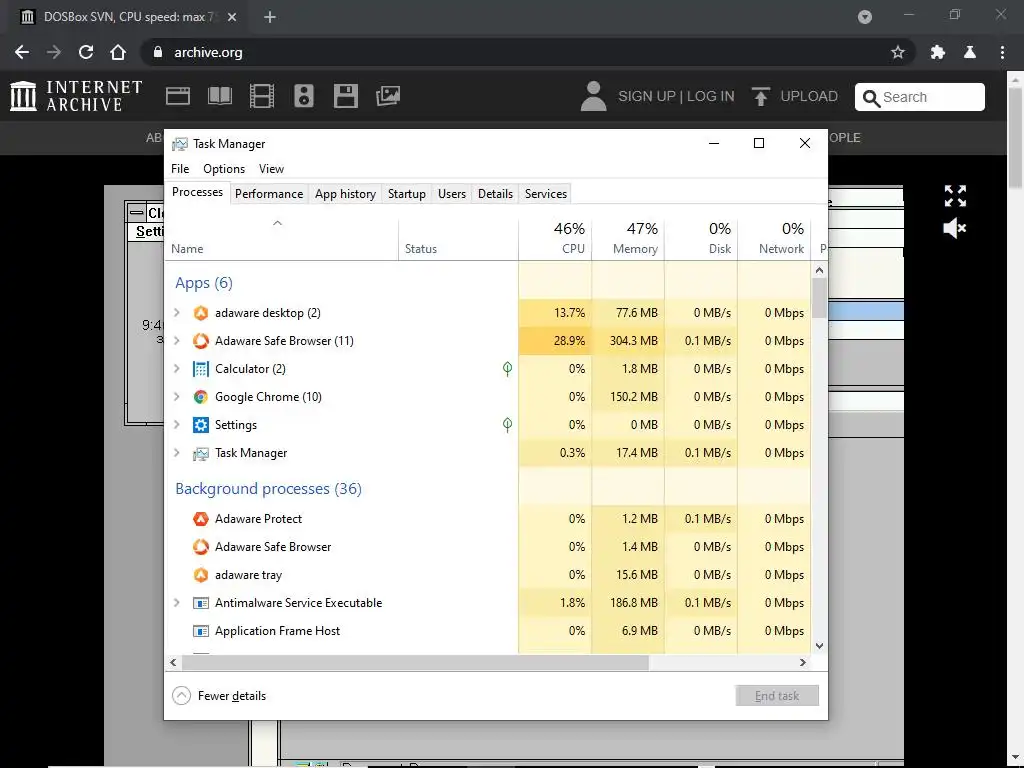Select adaware desktop app icon
The width and height of the screenshot is (1024, 768).
tap(200, 313)
